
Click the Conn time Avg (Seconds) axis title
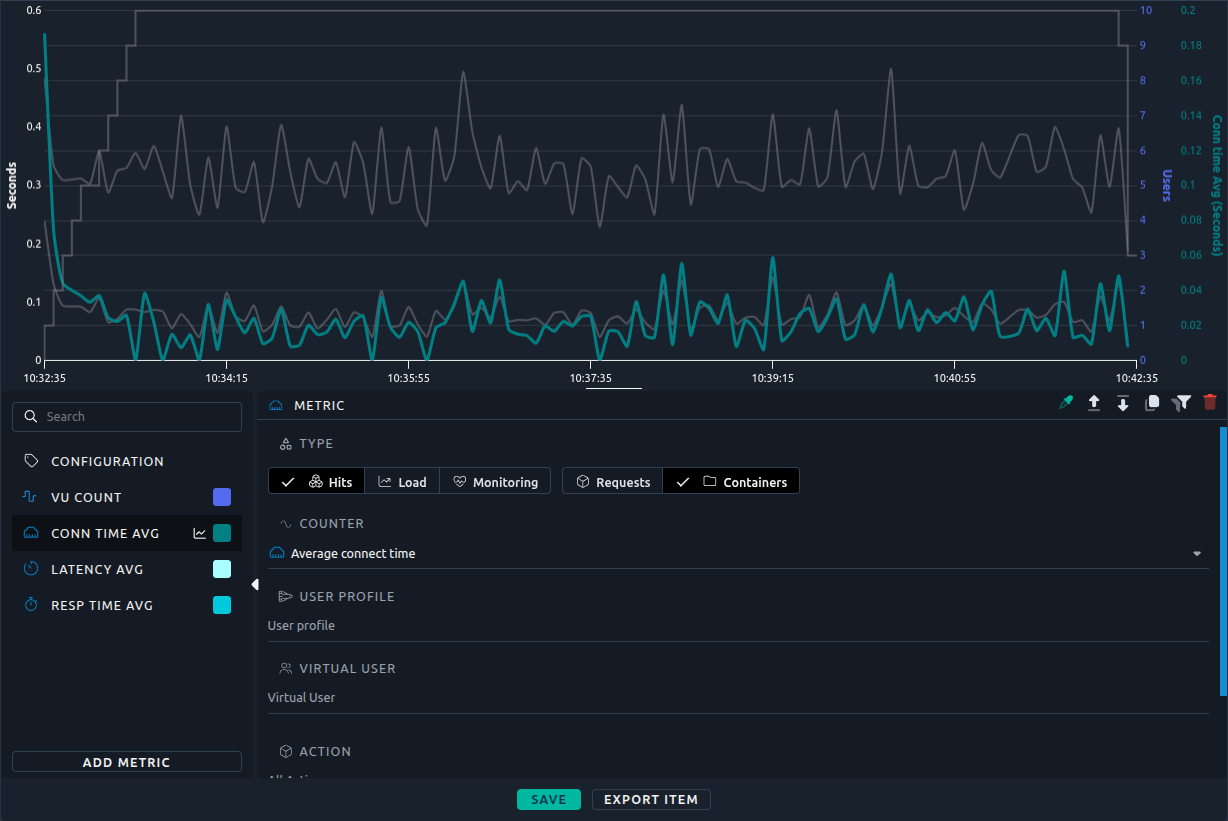pyautogui.click(x=1217, y=185)
